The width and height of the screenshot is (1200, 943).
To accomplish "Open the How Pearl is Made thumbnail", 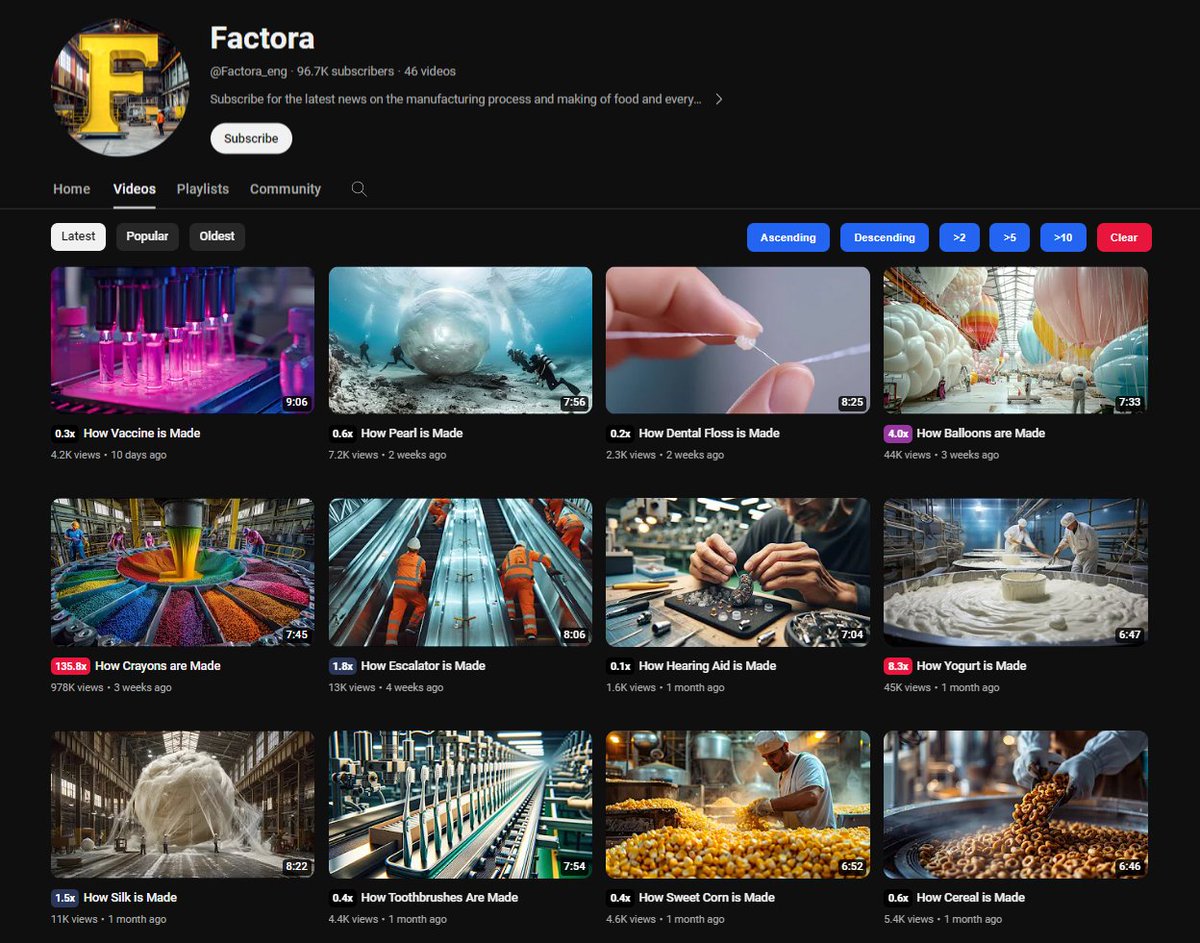I will 460,340.
